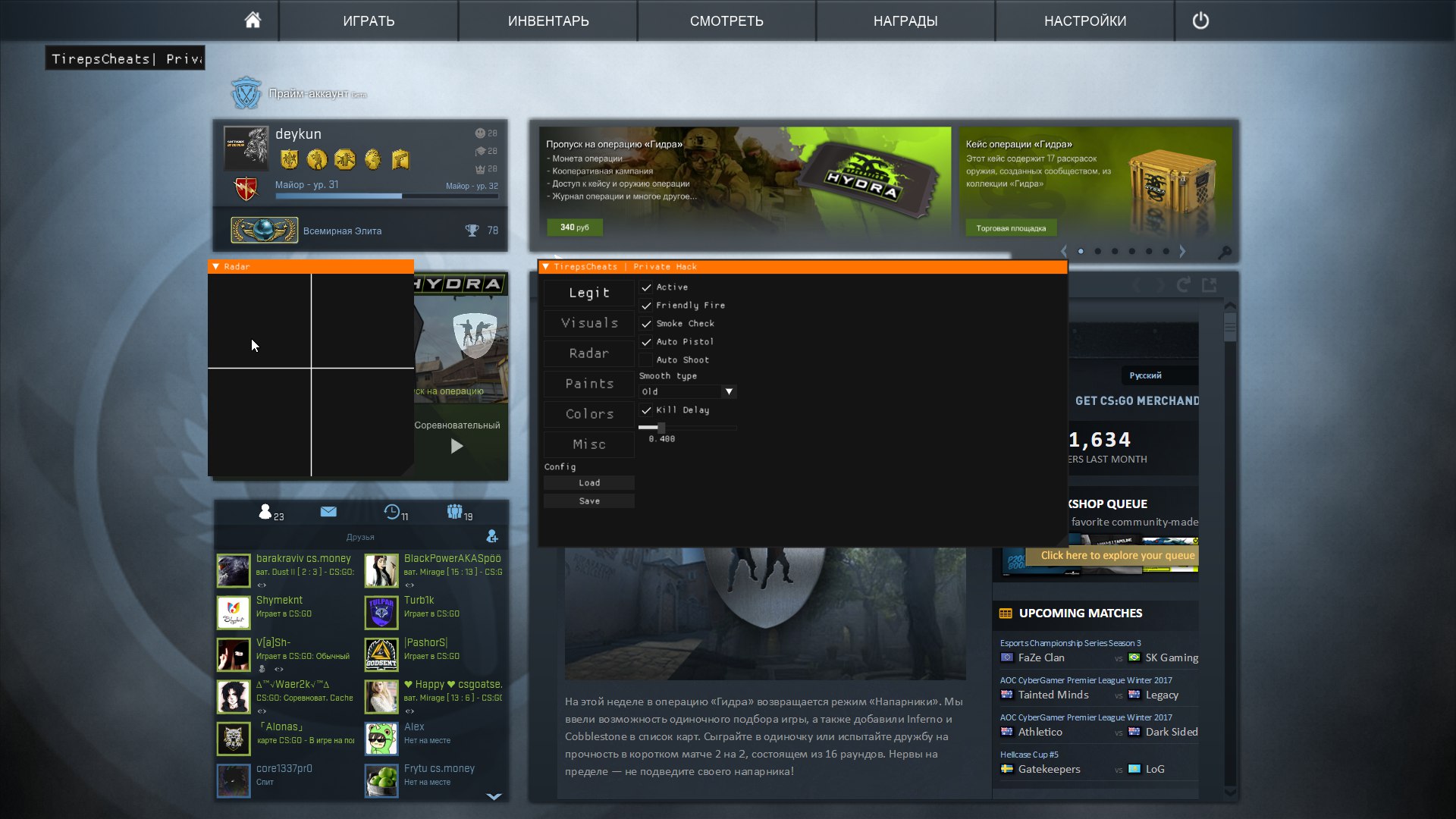This screenshot has width=1456, height=819.
Task: Click the competitive play arrow icon
Action: (x=457, y=446)
